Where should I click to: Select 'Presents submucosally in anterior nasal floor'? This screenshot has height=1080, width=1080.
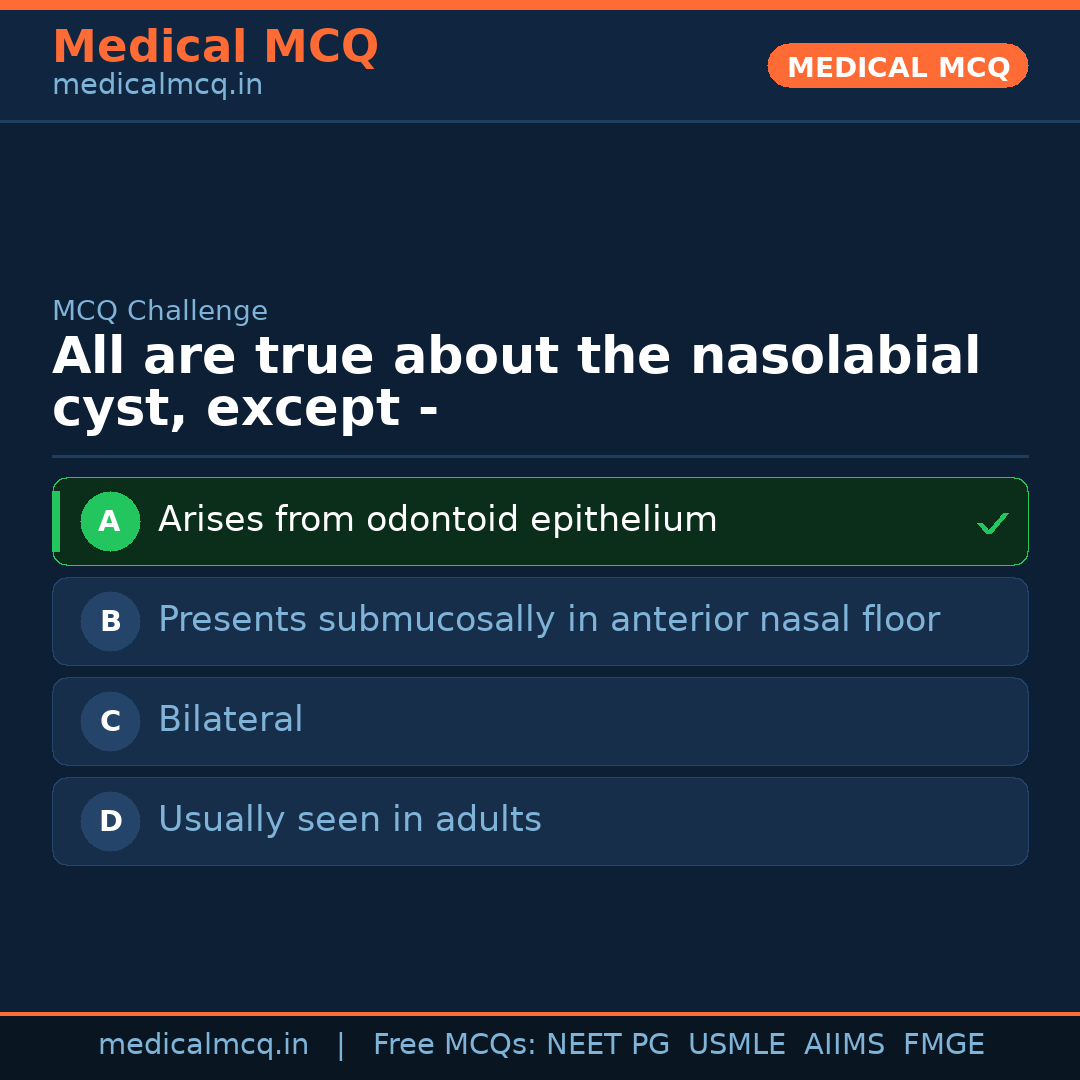548,620
